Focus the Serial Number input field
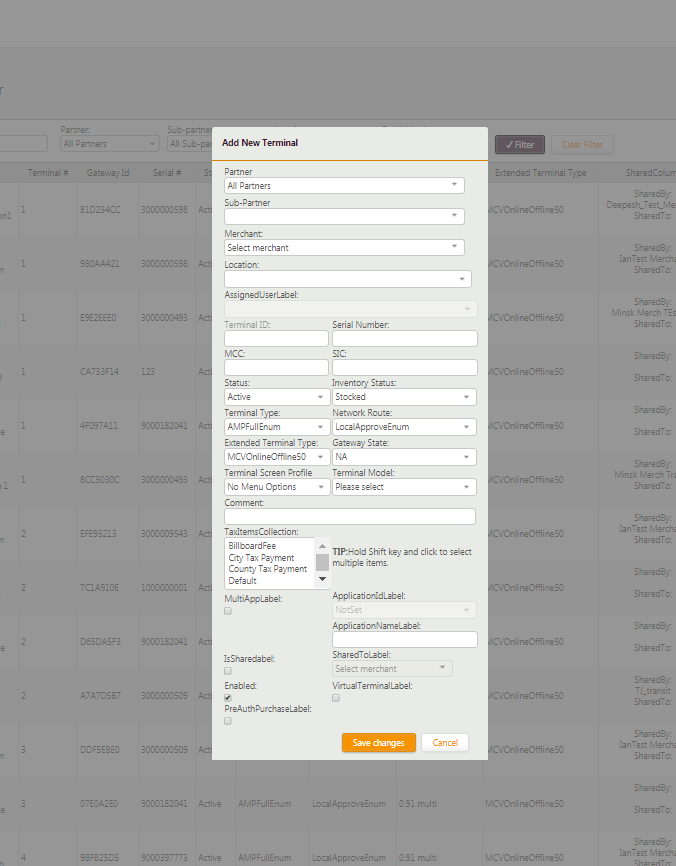 tap(404, 339)
